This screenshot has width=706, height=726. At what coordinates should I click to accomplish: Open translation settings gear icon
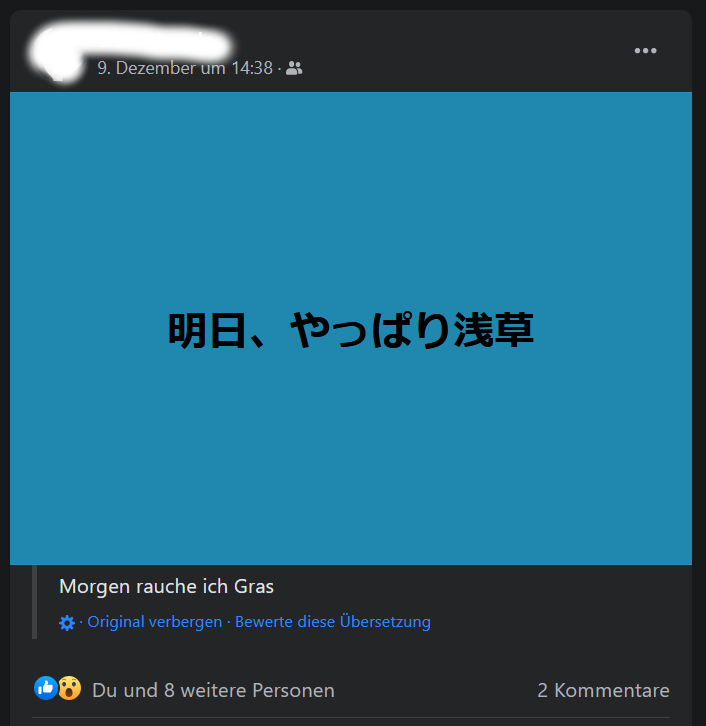(67, 623)
